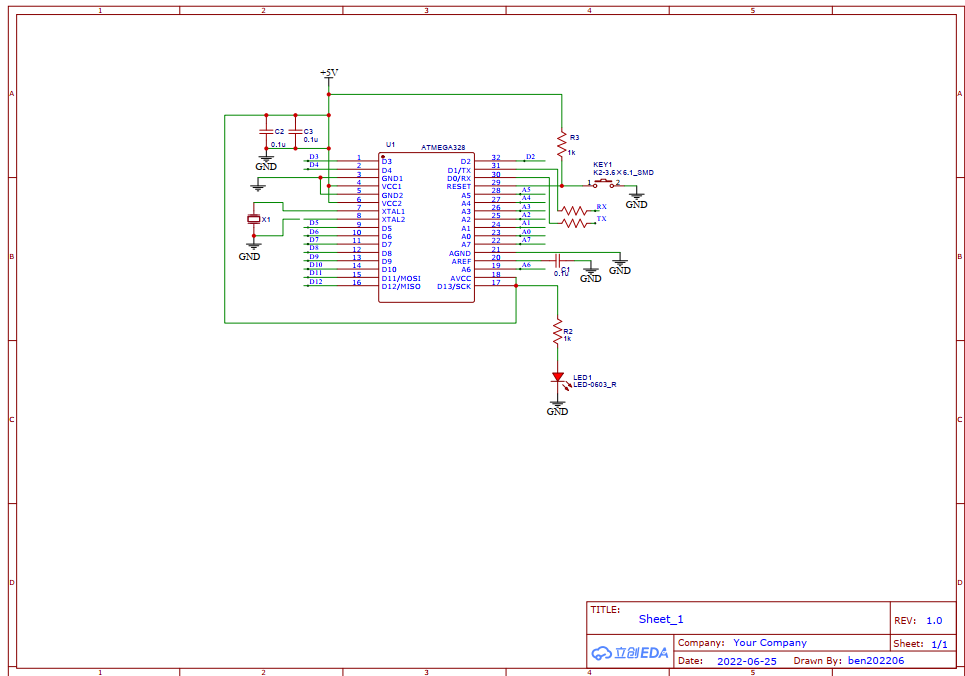Image resolution: width=965 pixels, height=676 pixels.
Task: Click the resistor next to RX label
Action: (x=575, y=211)
